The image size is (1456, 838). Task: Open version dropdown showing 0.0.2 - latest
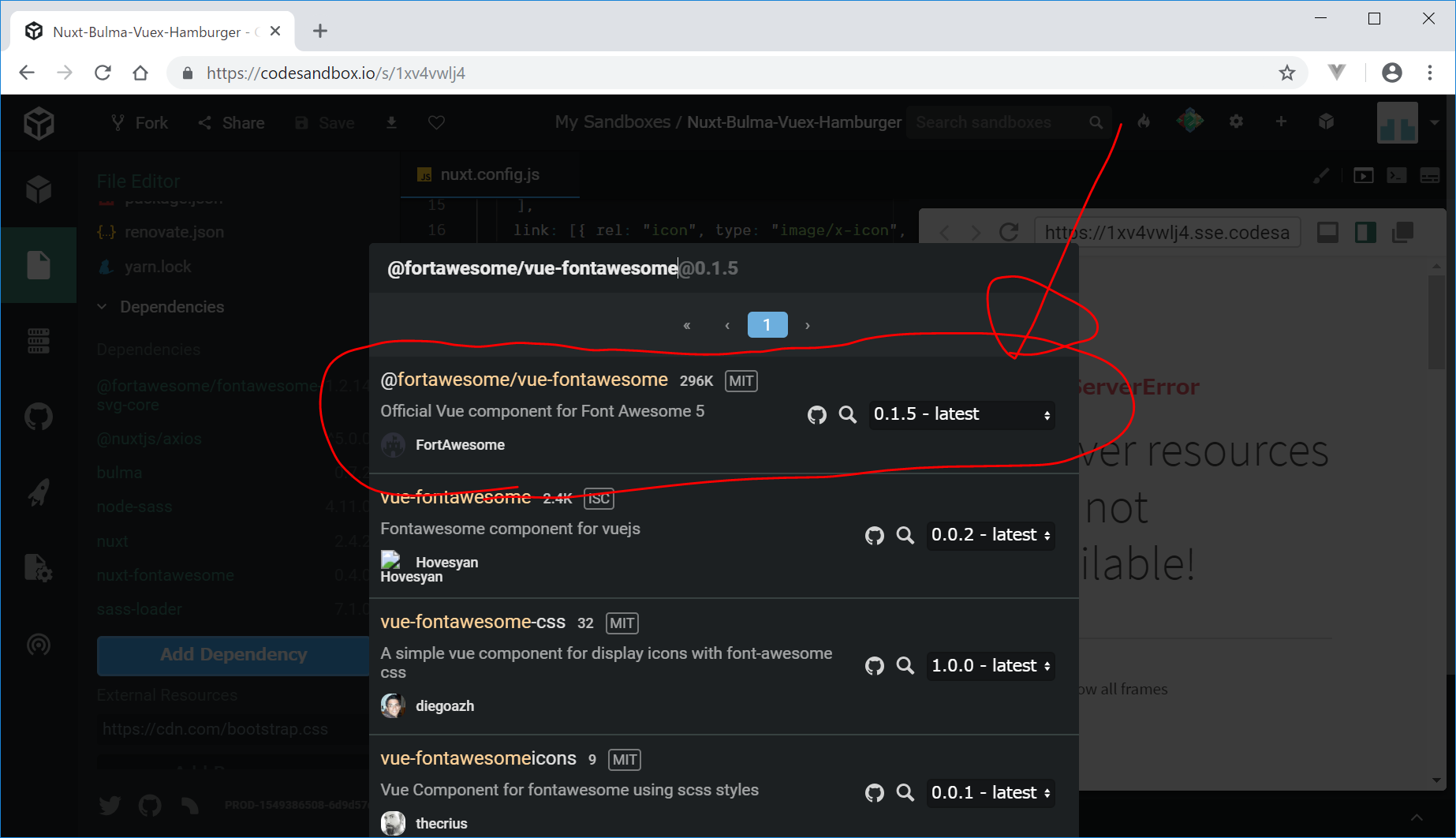tap(991, 535)
